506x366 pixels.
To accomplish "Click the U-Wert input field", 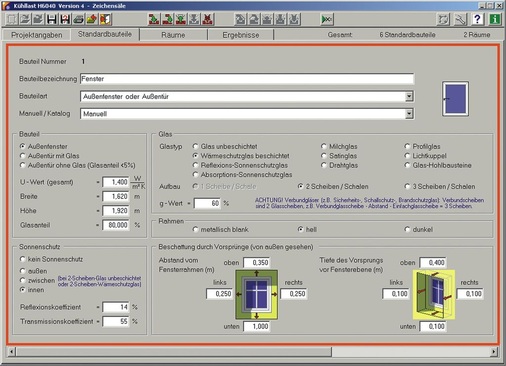I will [116, 182].
